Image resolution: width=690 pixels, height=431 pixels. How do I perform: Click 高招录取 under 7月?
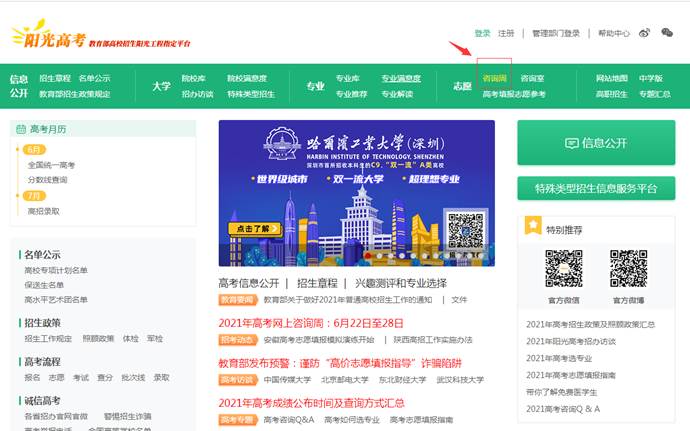[44, 211]
